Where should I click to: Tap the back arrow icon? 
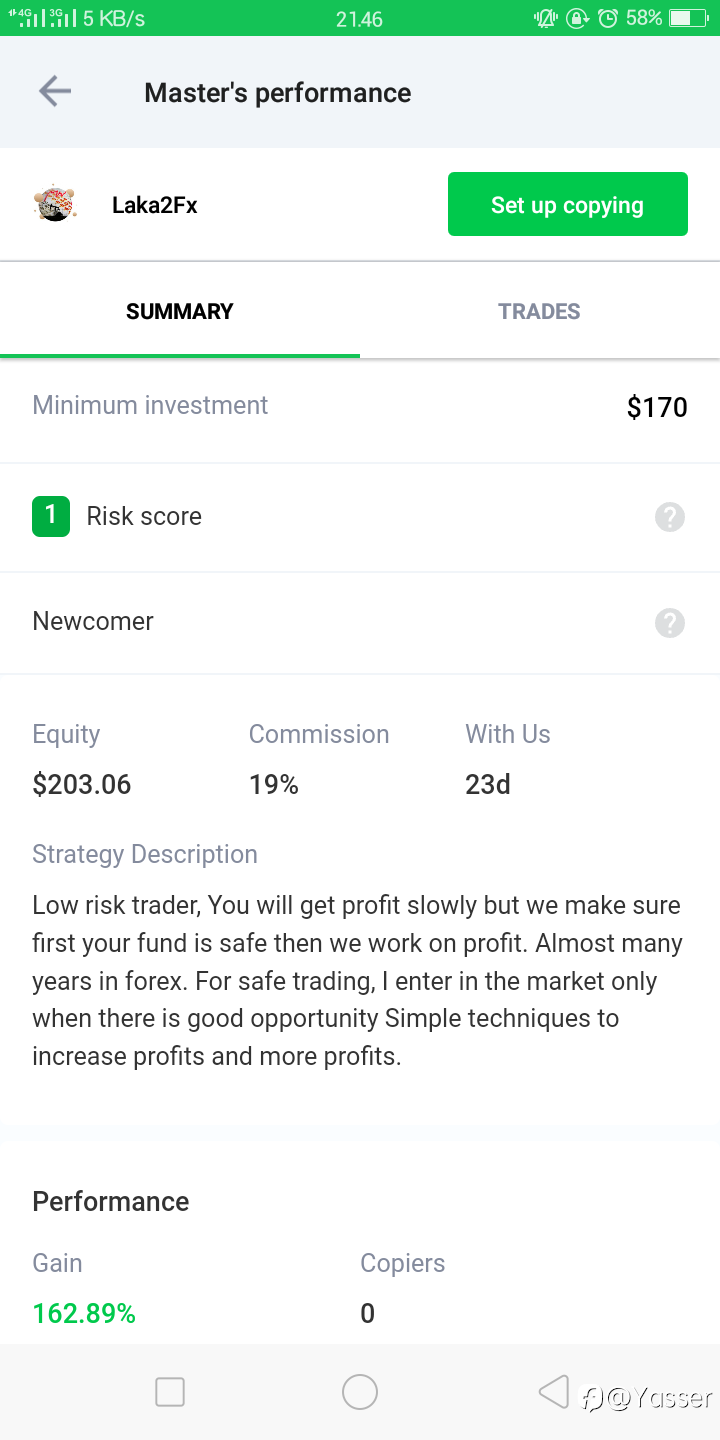(x=55, y=92)
